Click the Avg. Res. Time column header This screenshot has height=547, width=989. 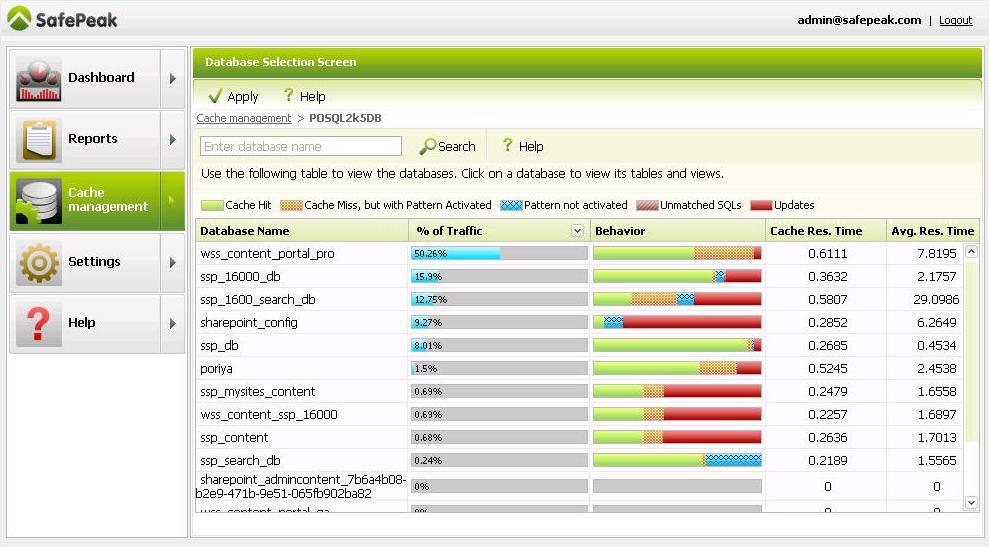coord(933,231)
